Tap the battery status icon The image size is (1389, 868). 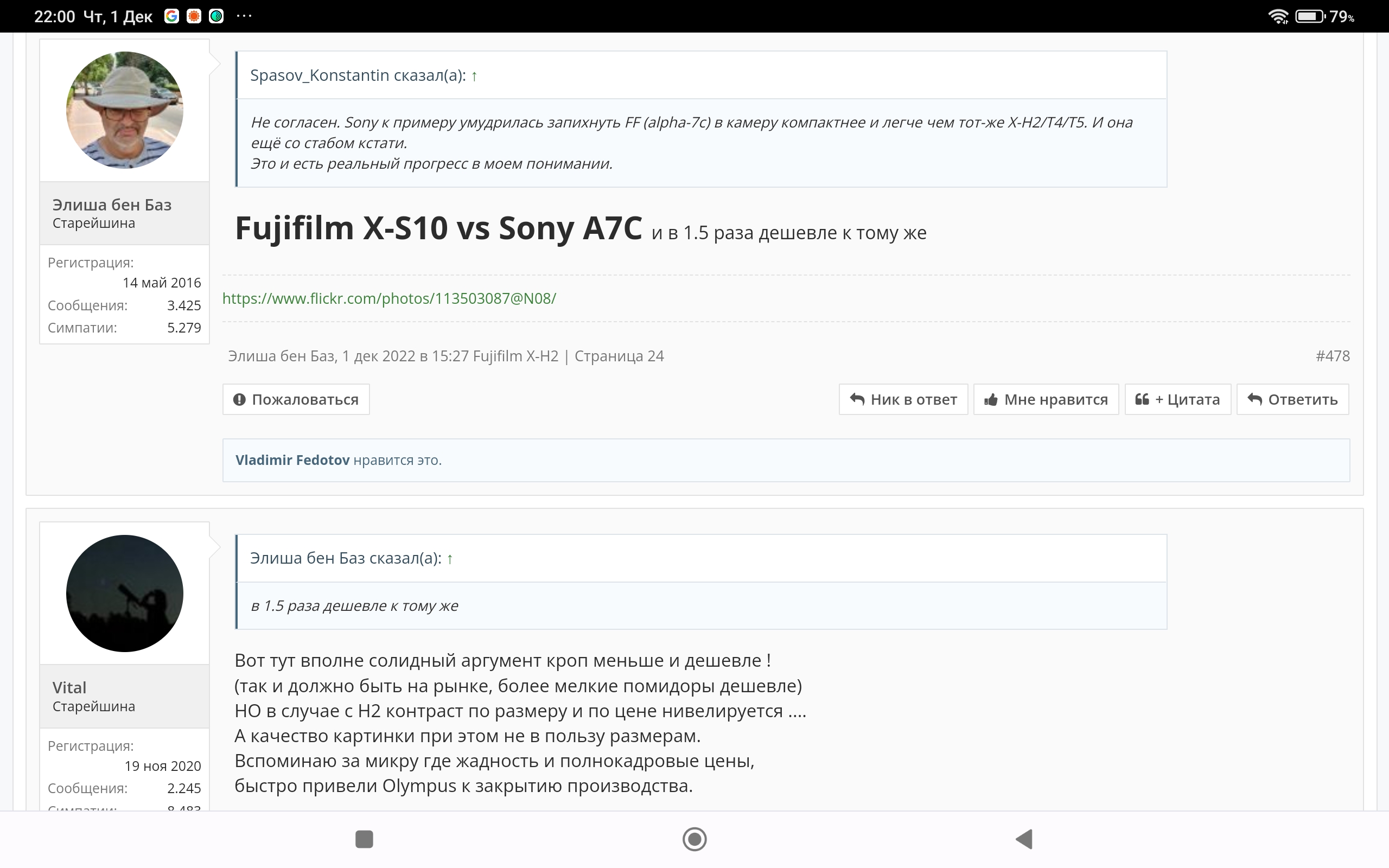point(1310,16)
